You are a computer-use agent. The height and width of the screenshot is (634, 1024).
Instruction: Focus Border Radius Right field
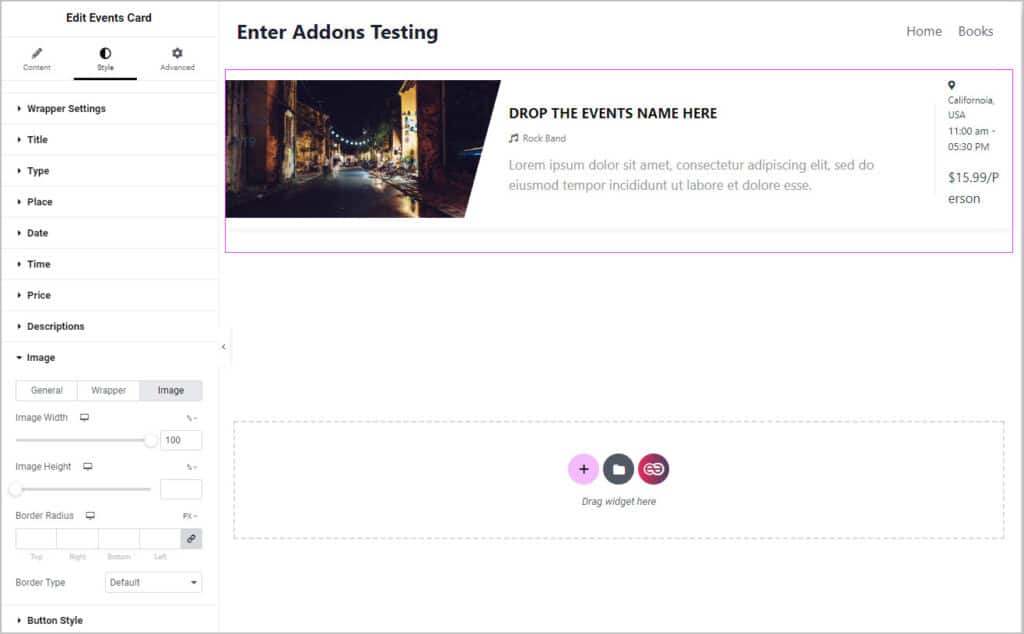click(x=77, y=539)
